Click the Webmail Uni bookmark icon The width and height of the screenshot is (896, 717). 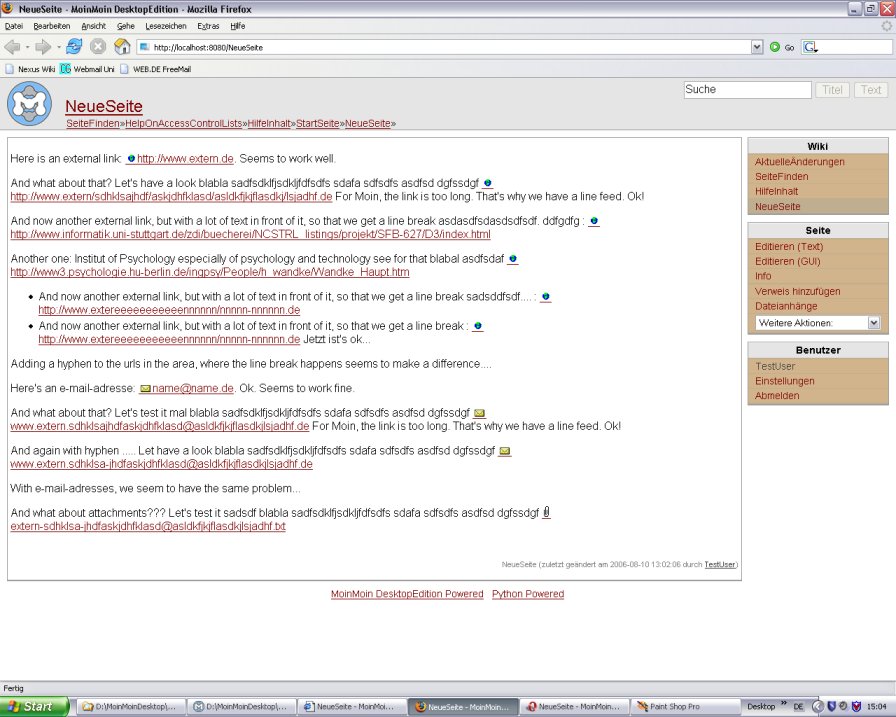coord(66,69)
